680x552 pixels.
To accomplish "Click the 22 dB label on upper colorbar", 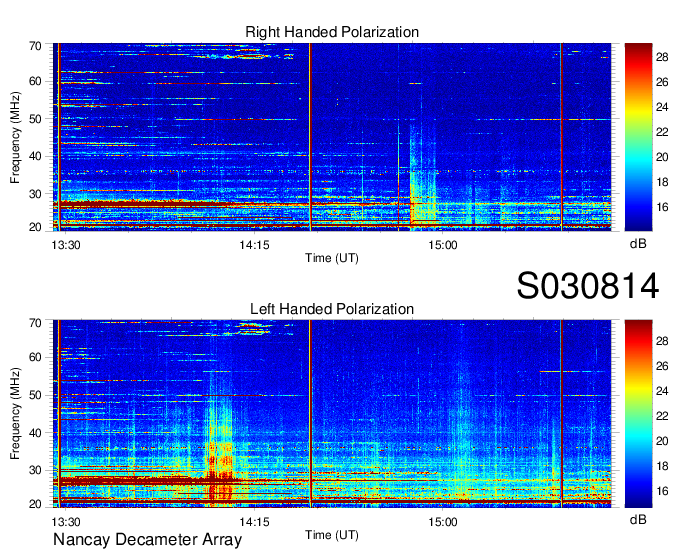I will (662, 132).
